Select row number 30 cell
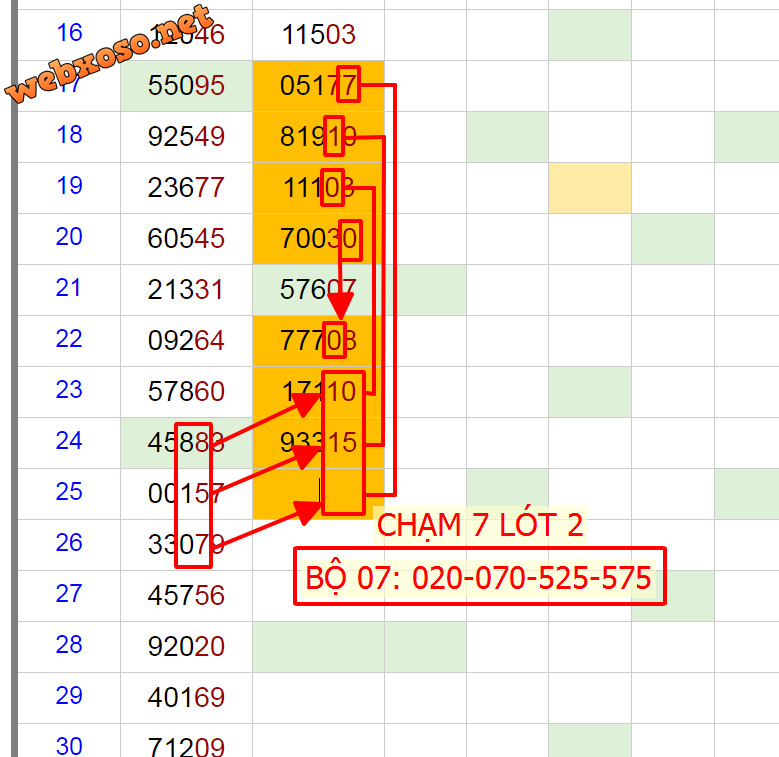779x757 pixels. coord(69,741)
